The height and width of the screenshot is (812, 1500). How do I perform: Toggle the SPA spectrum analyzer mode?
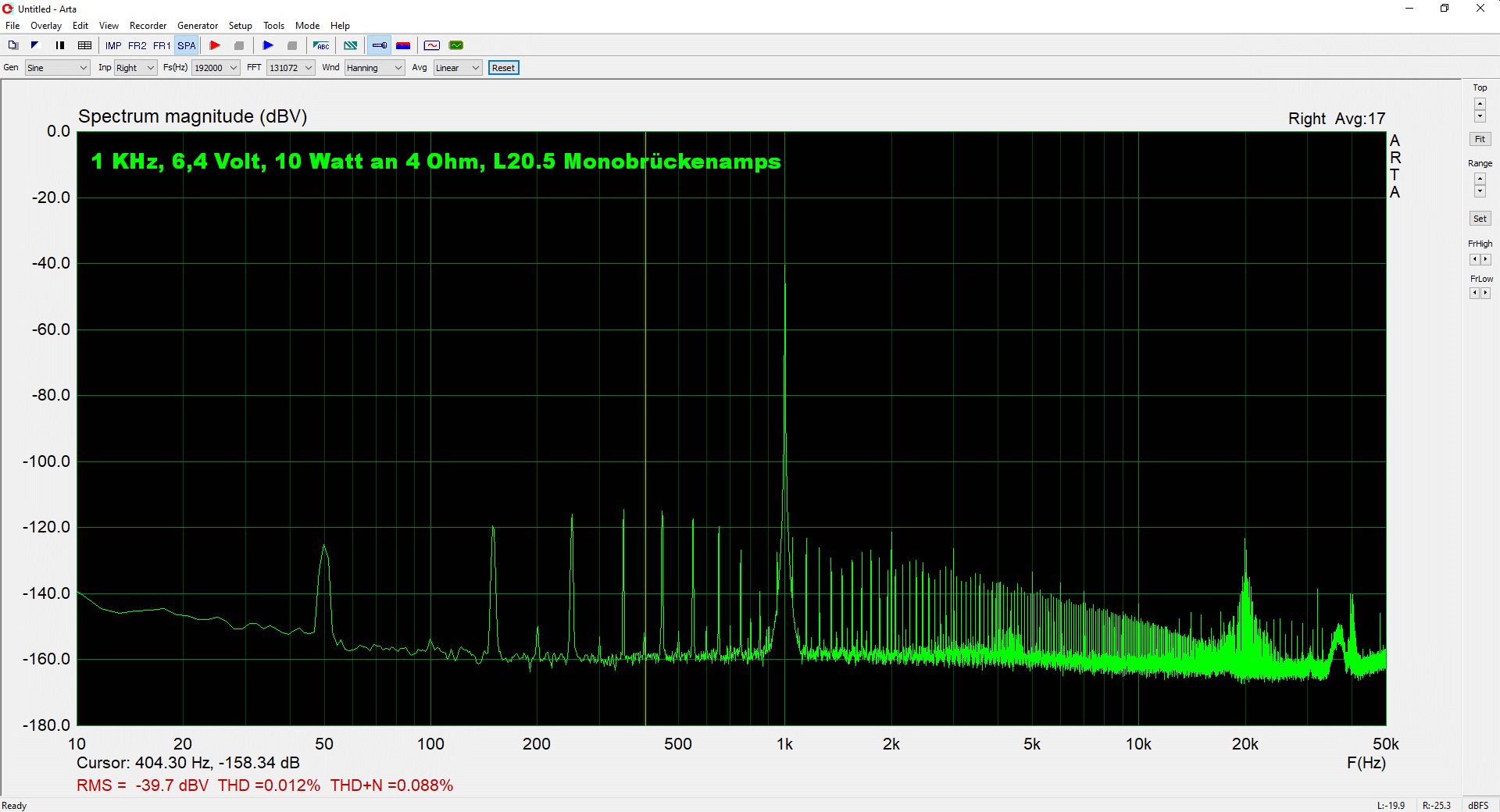pos(186,45)
